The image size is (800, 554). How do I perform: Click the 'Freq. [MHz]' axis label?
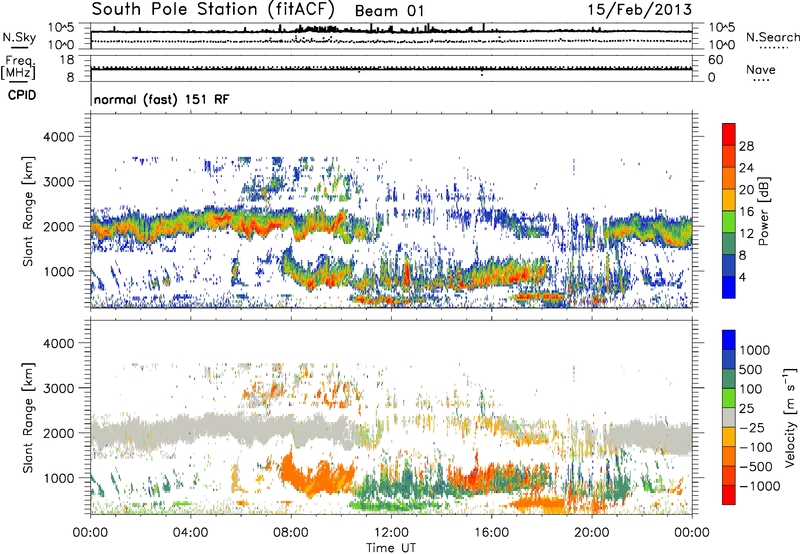click(x=19, y=67)
